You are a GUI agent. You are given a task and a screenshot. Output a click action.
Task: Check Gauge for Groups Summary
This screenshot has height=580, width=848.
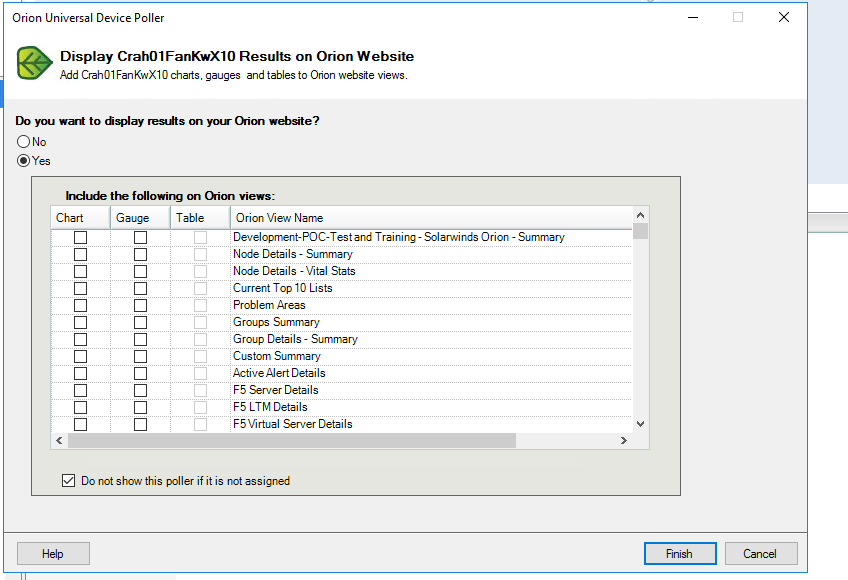pos(141,322)
